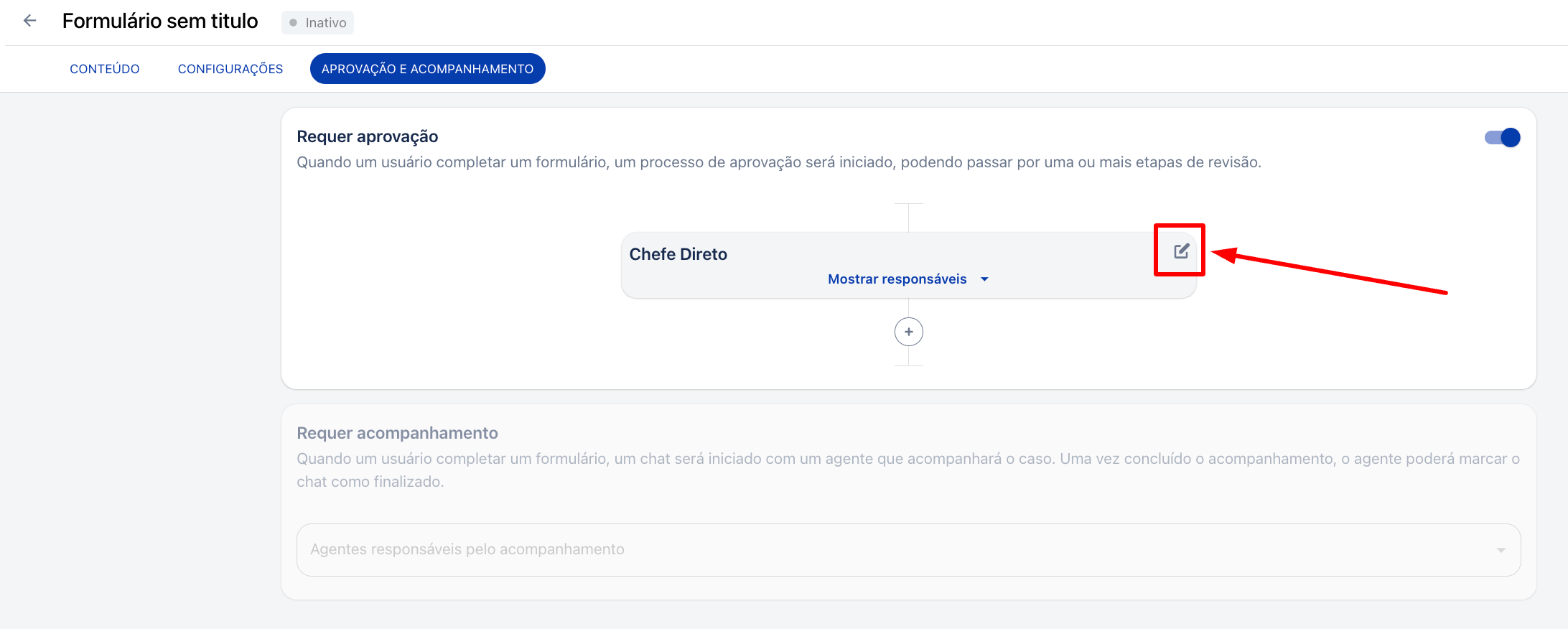The width and height of the screenshot is (1568, 629).
Task: Click the Requer aprovação heading
Action: [367, 136]
